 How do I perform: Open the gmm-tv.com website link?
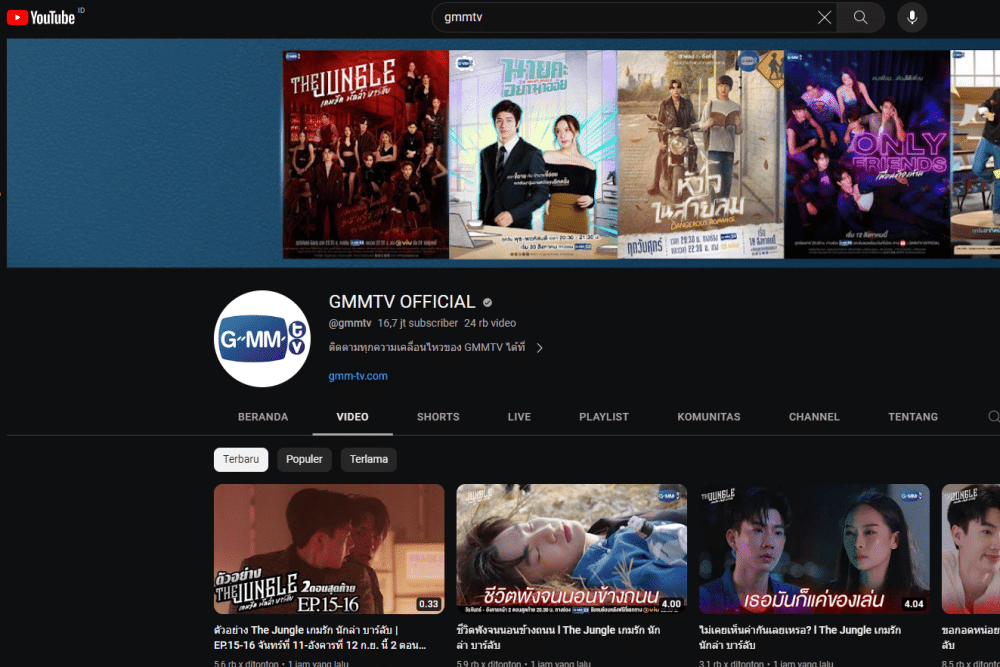(x=358, y=376)
